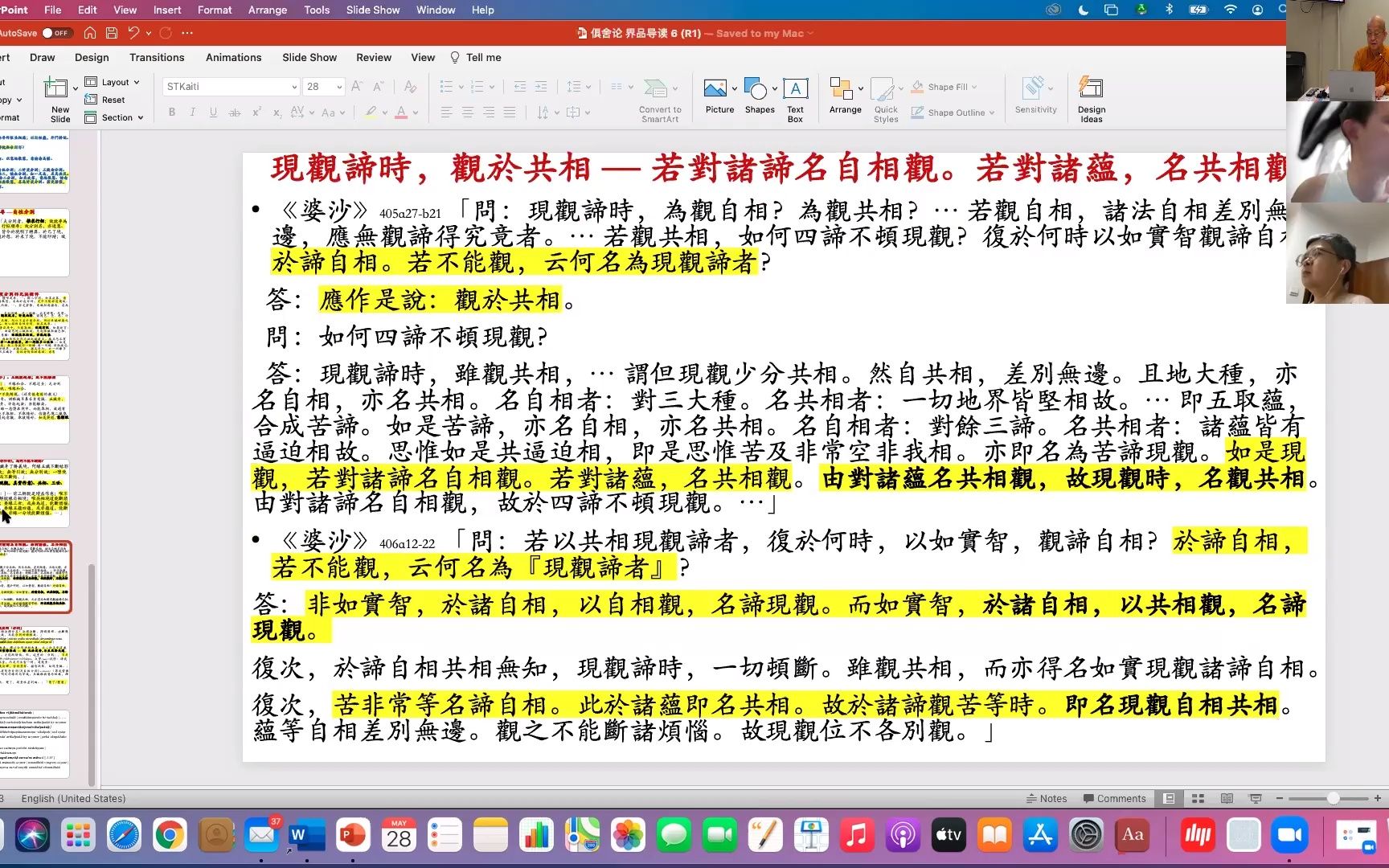Adjust the zoom slider handle

tap(1333, 798)
